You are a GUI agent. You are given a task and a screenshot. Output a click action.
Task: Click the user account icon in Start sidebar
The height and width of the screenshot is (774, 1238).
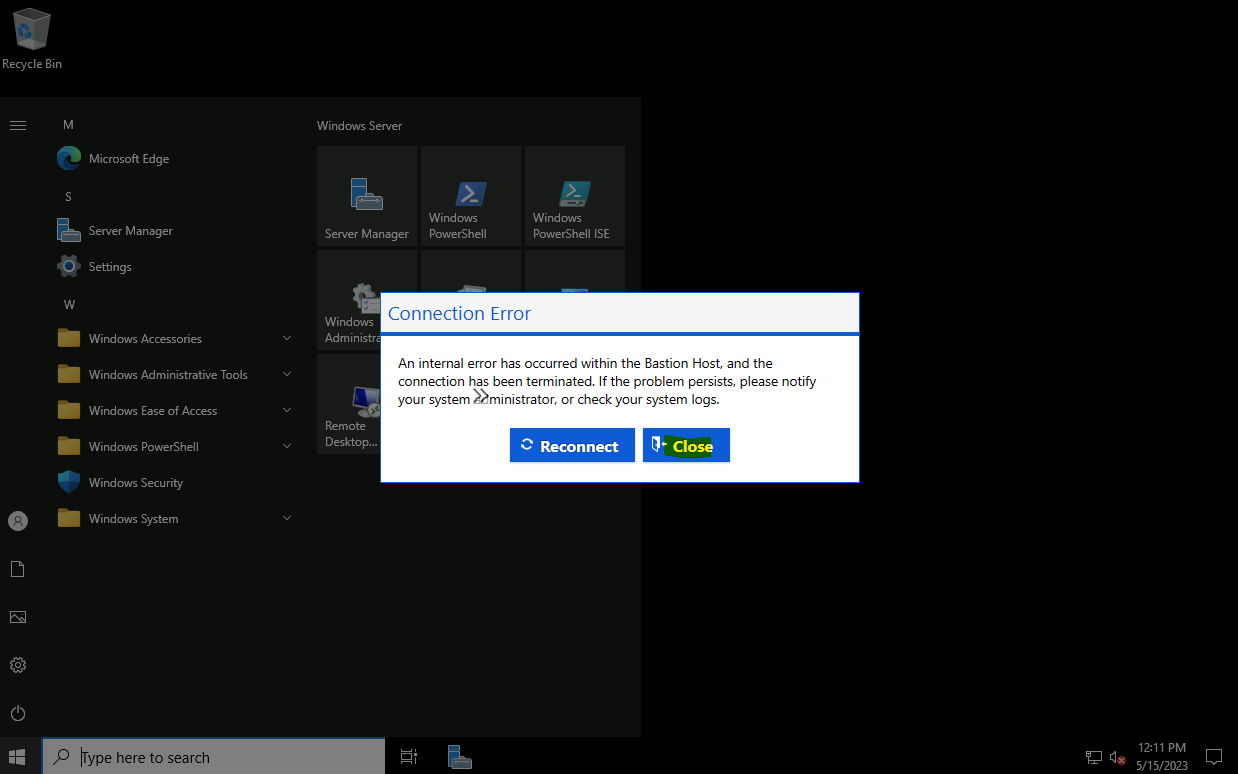17,521
